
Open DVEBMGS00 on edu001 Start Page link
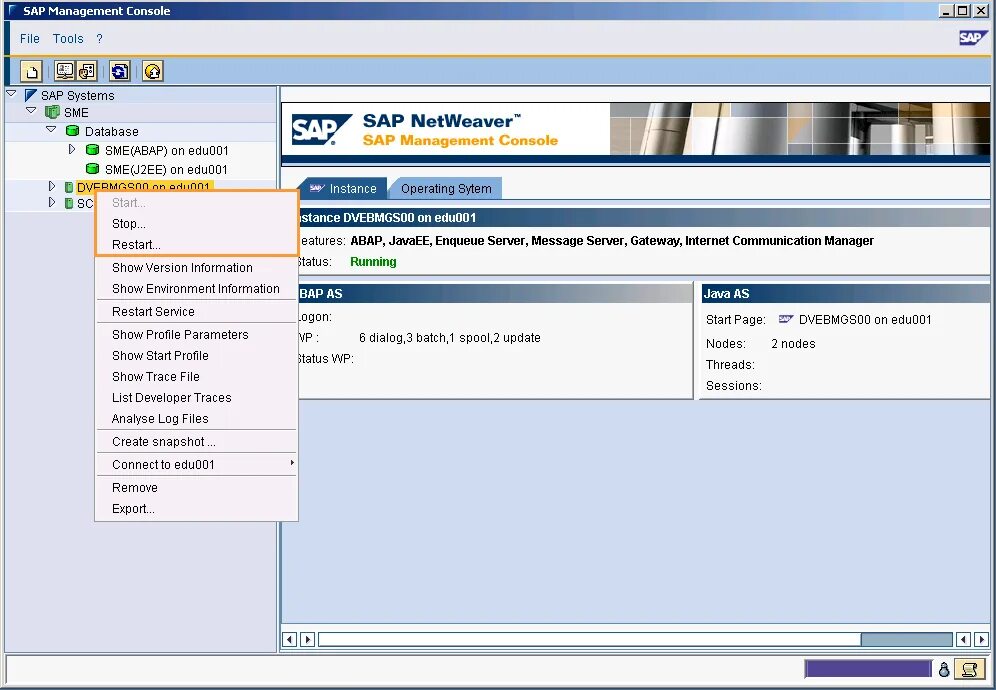coord(865,320)
